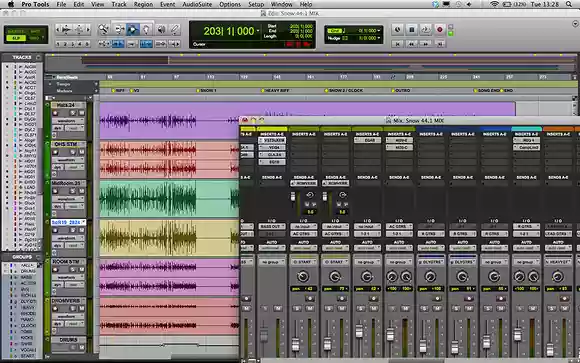
Task: Open the Bars|Beats ruler dropdown
Action: 54,77
